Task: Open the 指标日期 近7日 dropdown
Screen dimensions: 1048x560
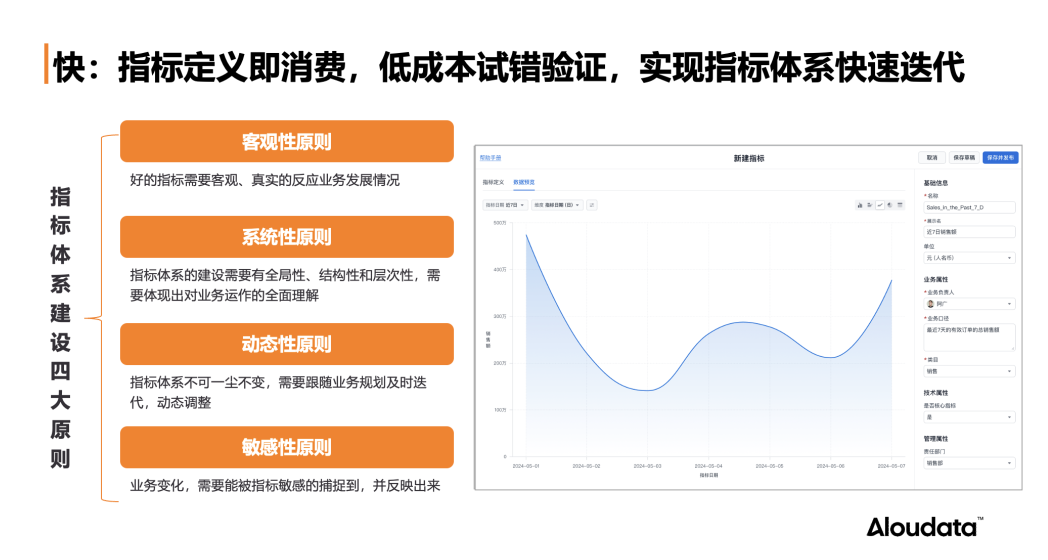Action: [505, 205]
